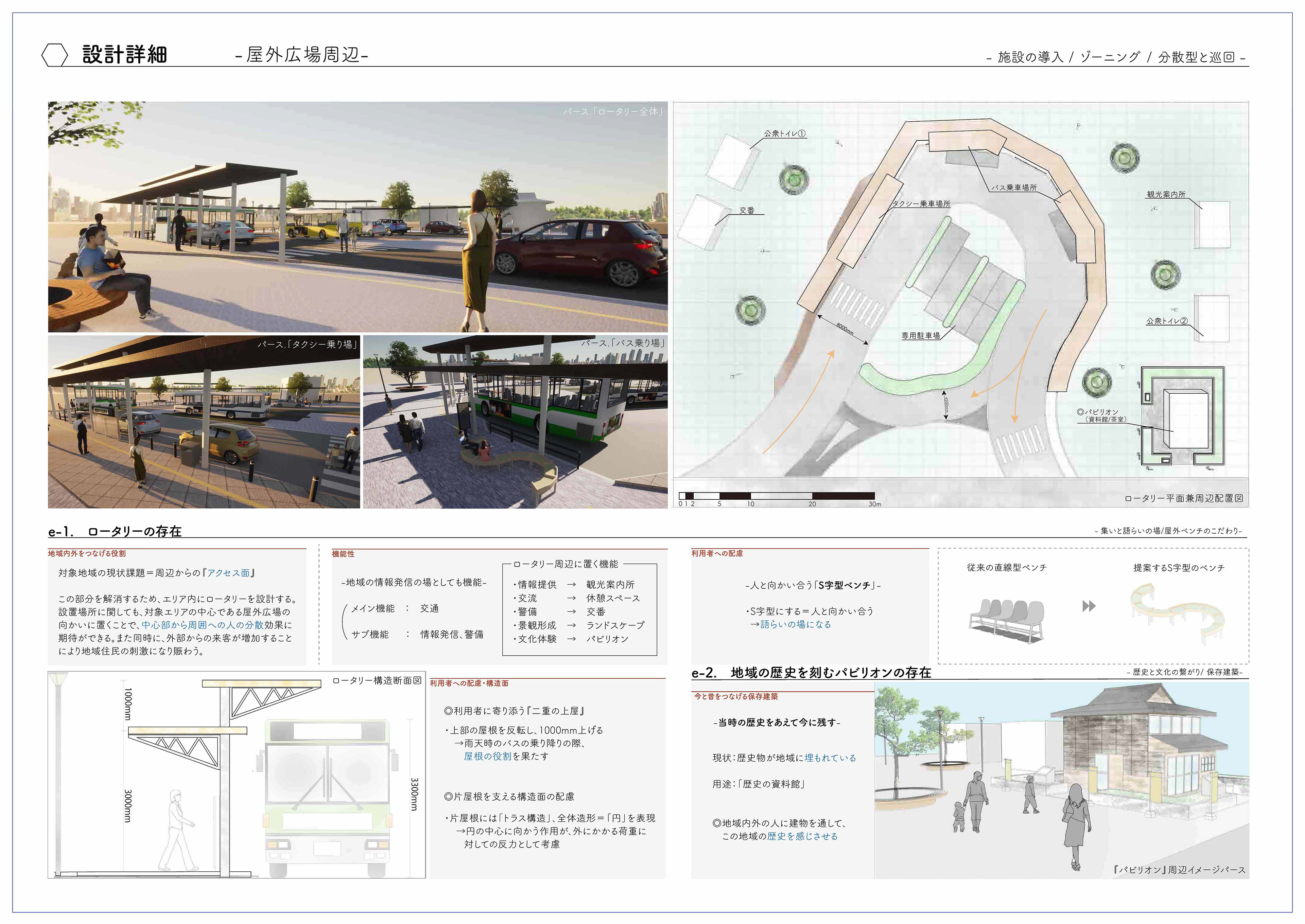
Task: Click the 文化体験 → パビリオン row
Action: 571,639
